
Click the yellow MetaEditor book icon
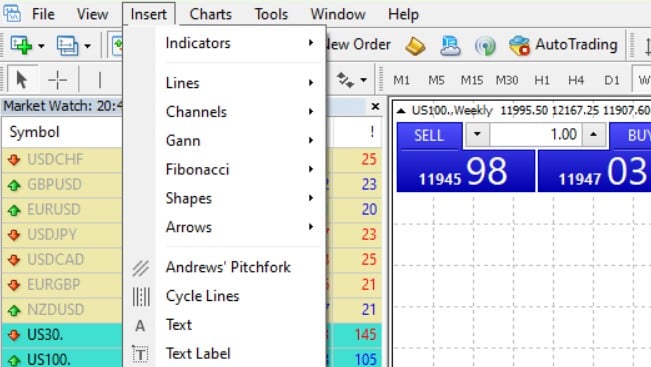tap(415, 46)
